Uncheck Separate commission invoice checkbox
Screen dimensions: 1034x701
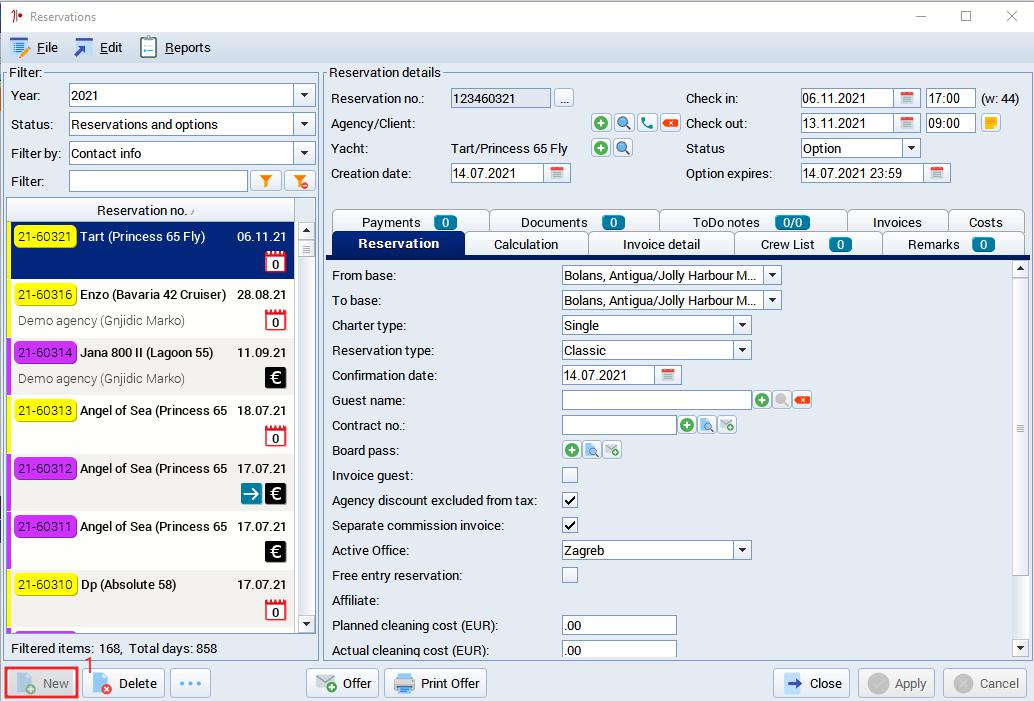pos(570,526)
